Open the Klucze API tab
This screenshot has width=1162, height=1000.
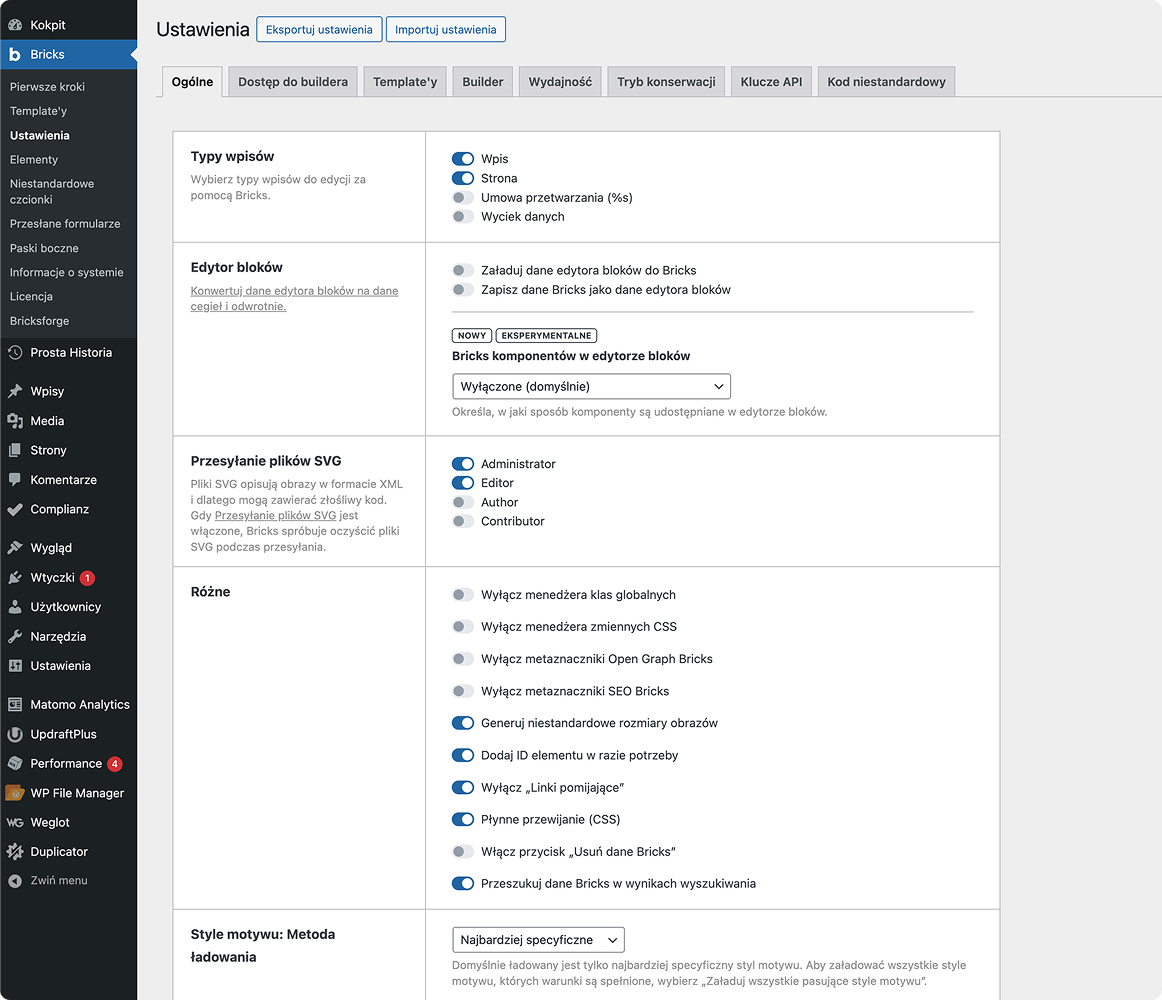coord(771,82)
